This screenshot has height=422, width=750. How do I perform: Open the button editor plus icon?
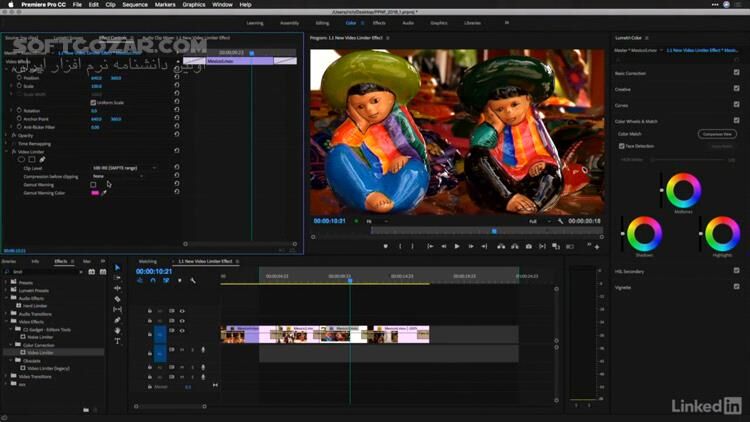tap(597, 247)
